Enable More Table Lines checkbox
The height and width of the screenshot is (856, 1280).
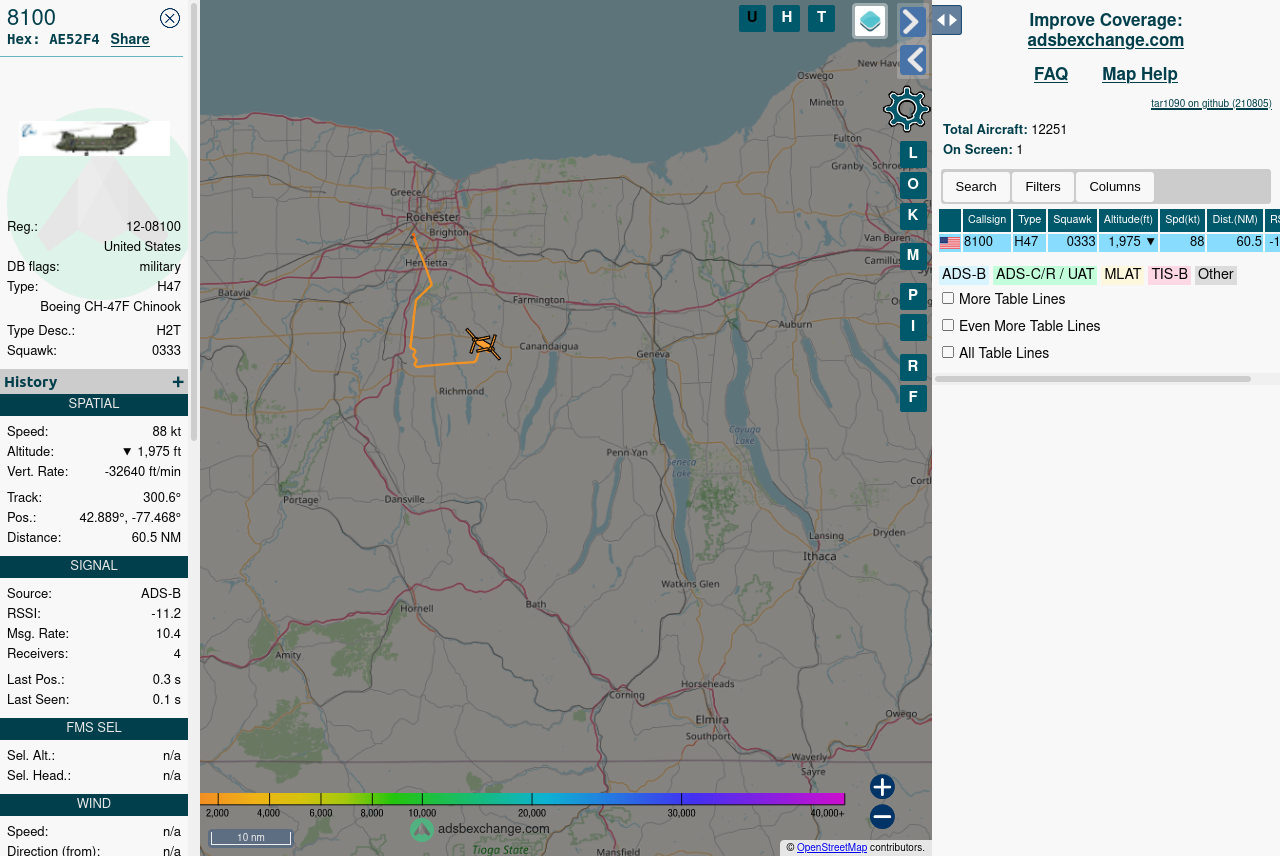pos(948,298)
